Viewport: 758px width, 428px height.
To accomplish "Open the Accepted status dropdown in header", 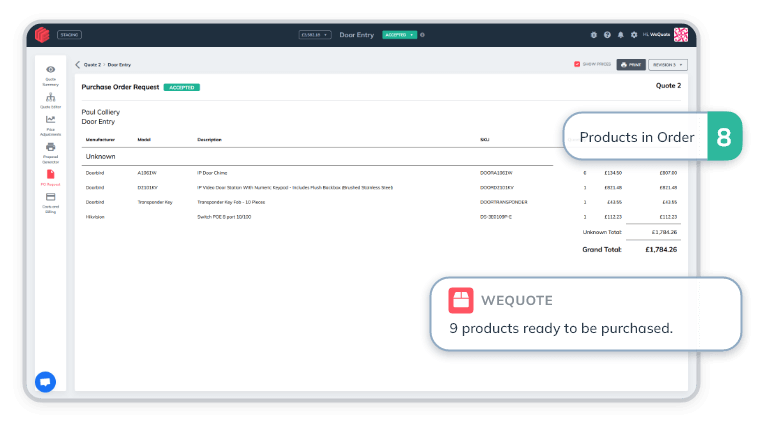I will point(399,34).
